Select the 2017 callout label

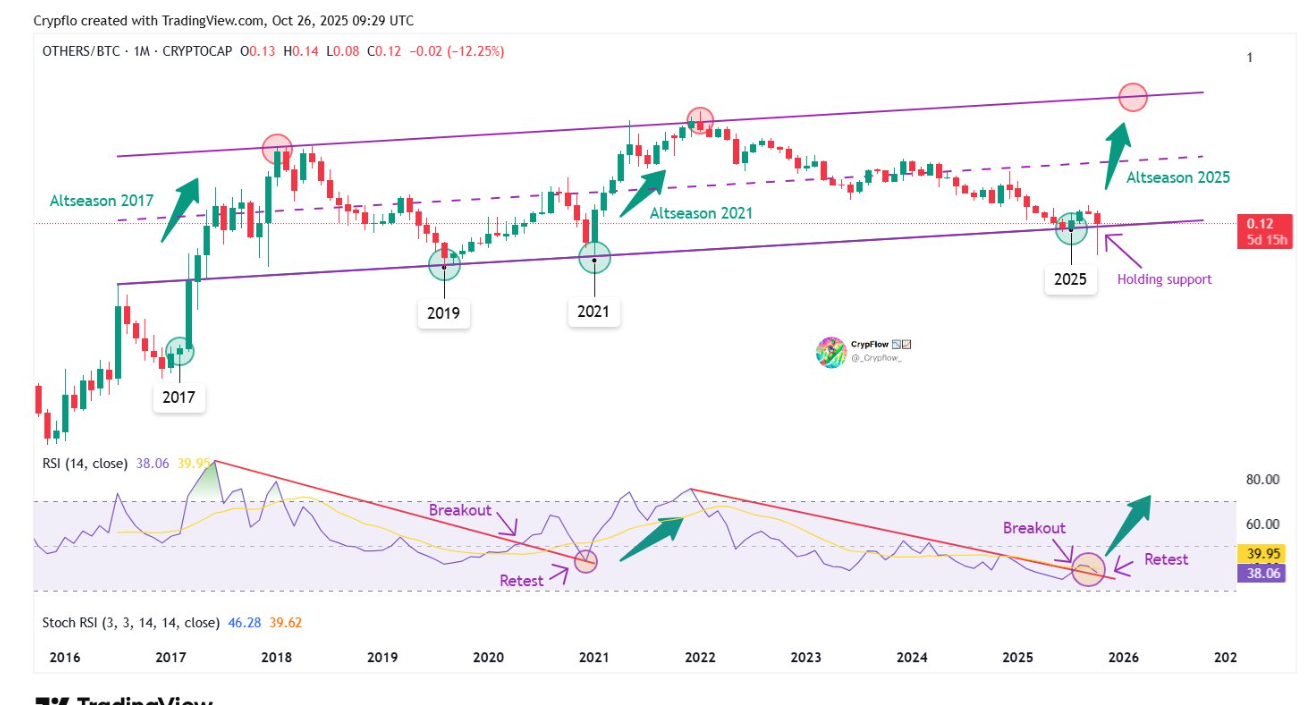tap(179, 397)
